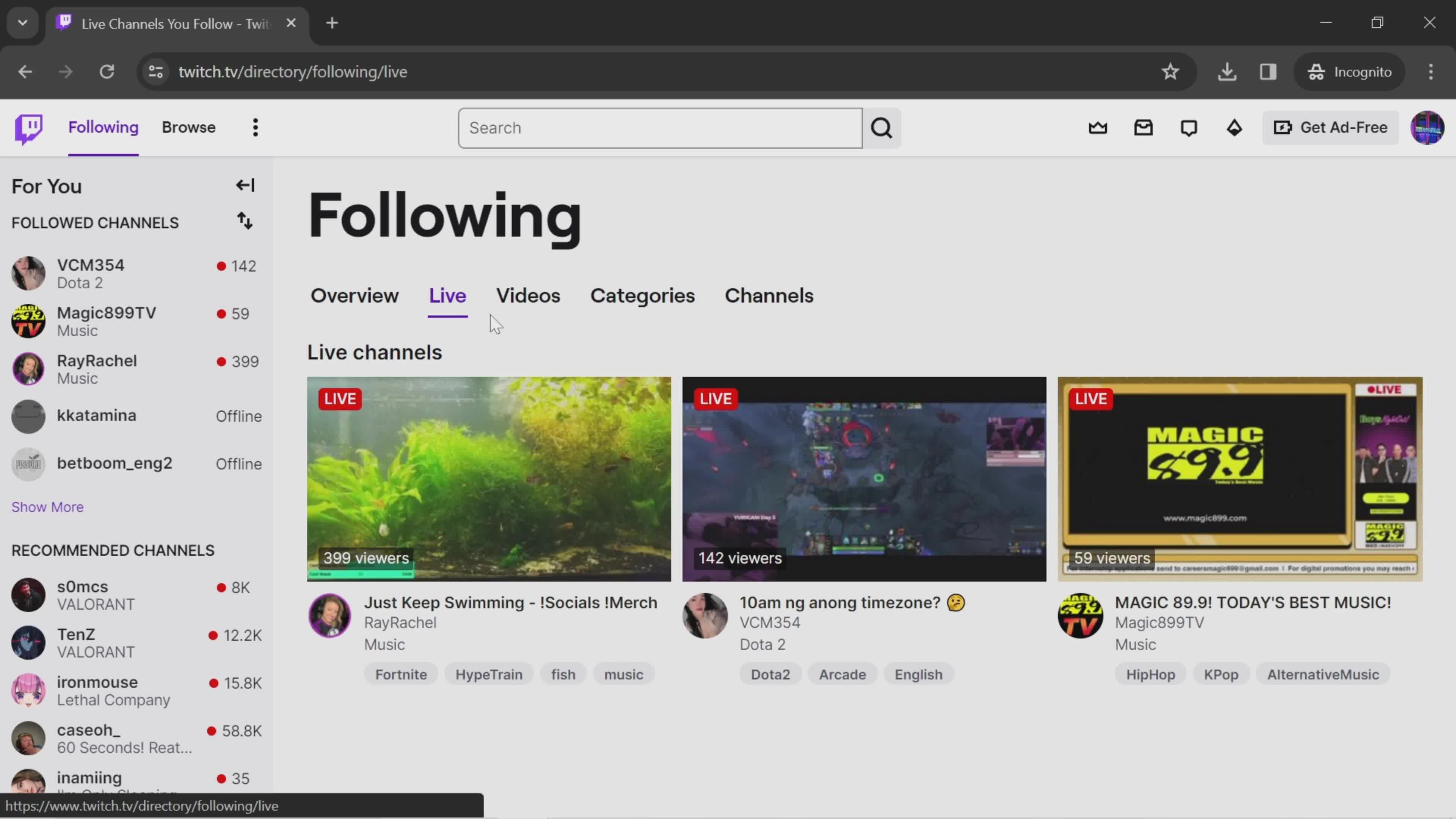
Task: Open recommended channel caseoh_
Action: 136,738
